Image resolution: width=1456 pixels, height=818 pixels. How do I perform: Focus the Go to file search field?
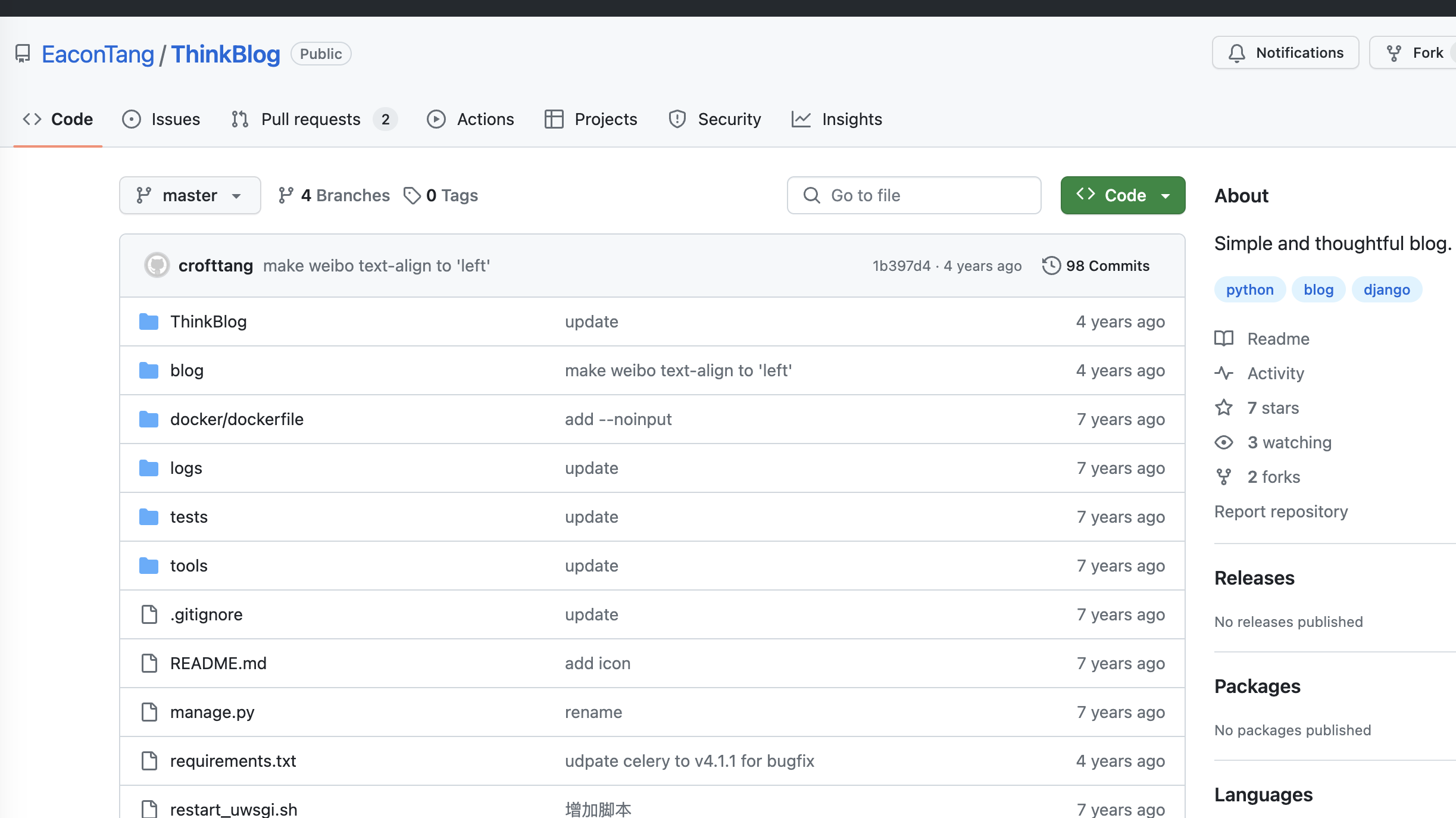pyautogui.click(x=914, y=195)
